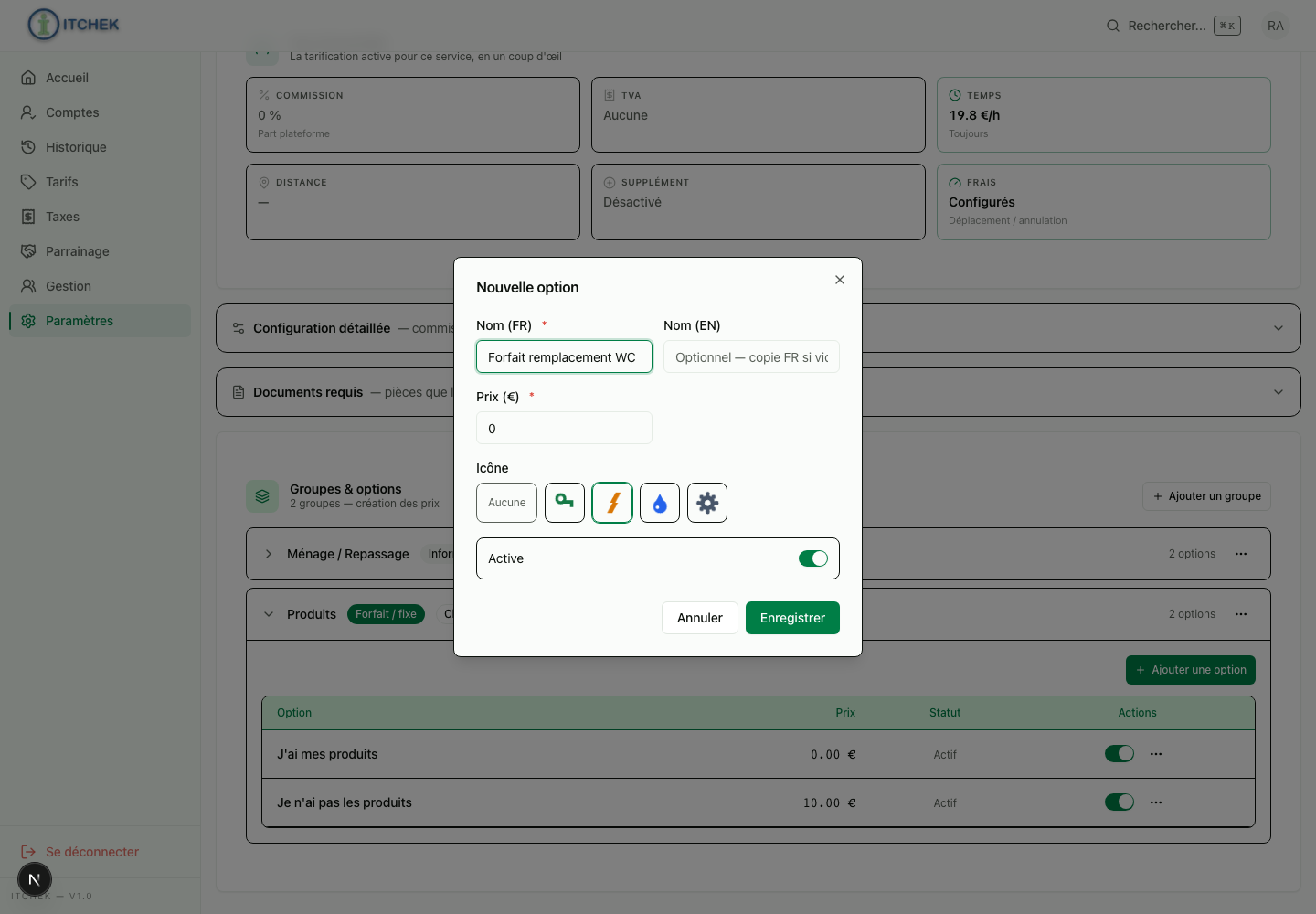Collapse the Produits group

coord(269,614)
